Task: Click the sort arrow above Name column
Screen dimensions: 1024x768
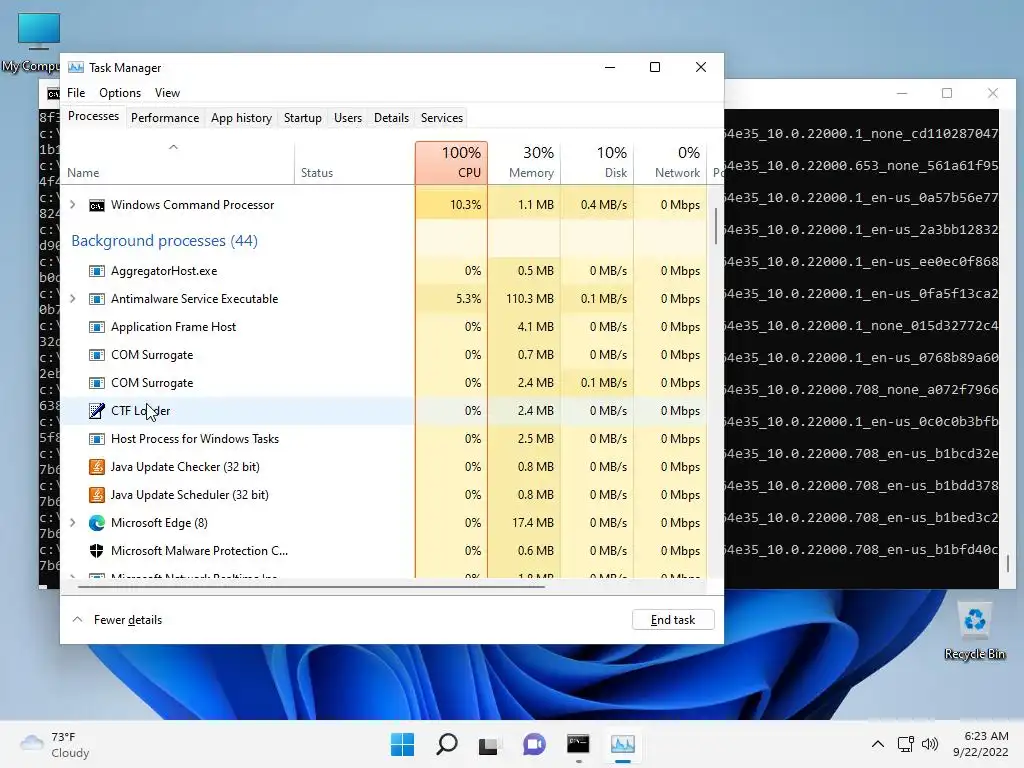Action: point(173,147)
